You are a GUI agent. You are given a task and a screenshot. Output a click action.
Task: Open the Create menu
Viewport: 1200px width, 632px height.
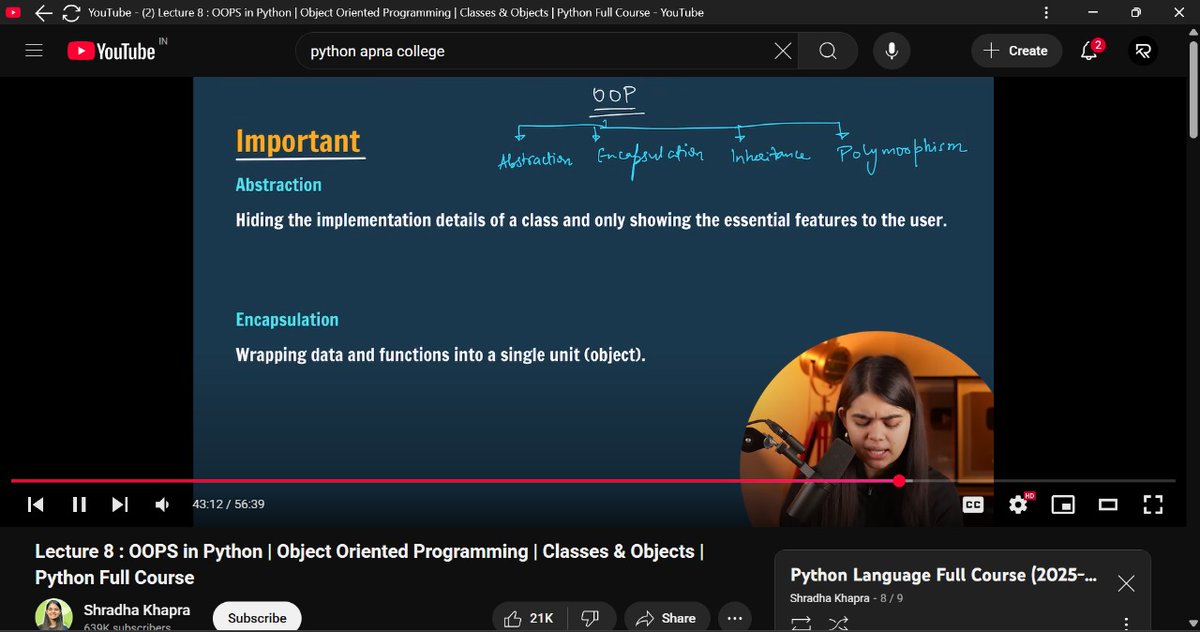point(1015,51)
